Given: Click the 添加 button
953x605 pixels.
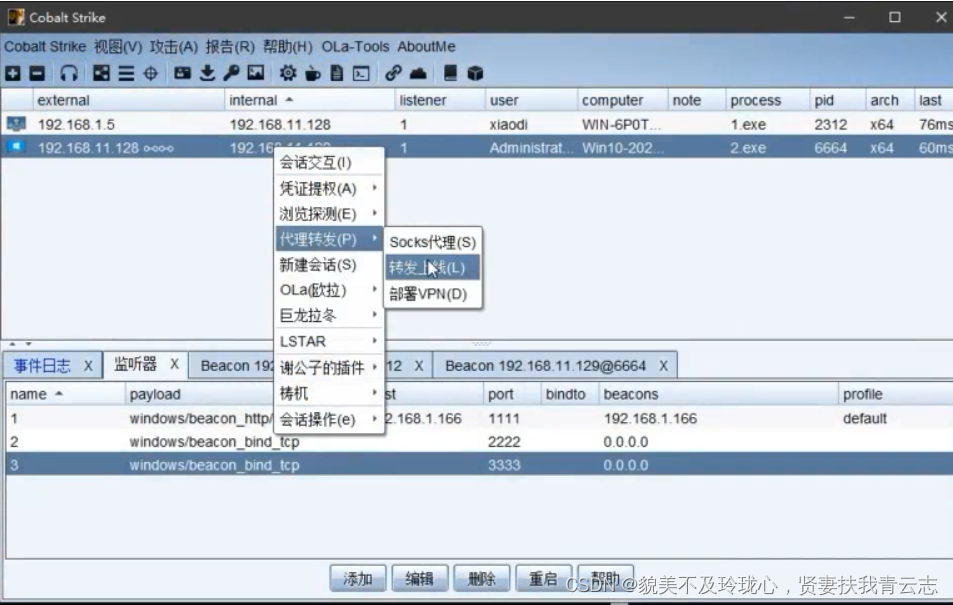Looking at the screenshot, I should pos(357,578).
